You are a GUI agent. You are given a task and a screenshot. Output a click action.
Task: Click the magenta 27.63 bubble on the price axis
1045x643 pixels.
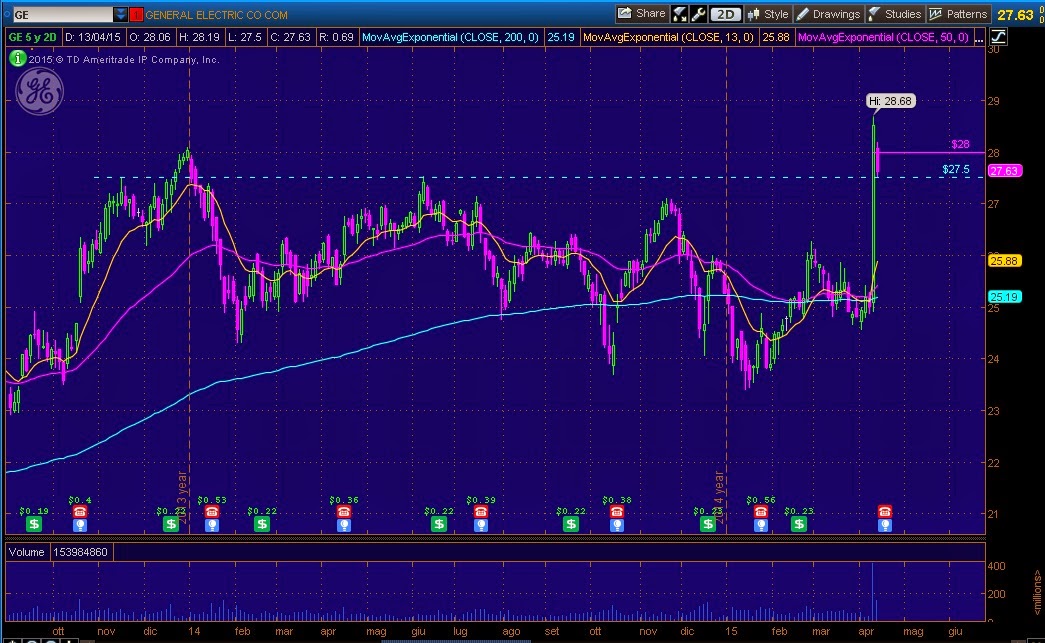(1004, 171)
